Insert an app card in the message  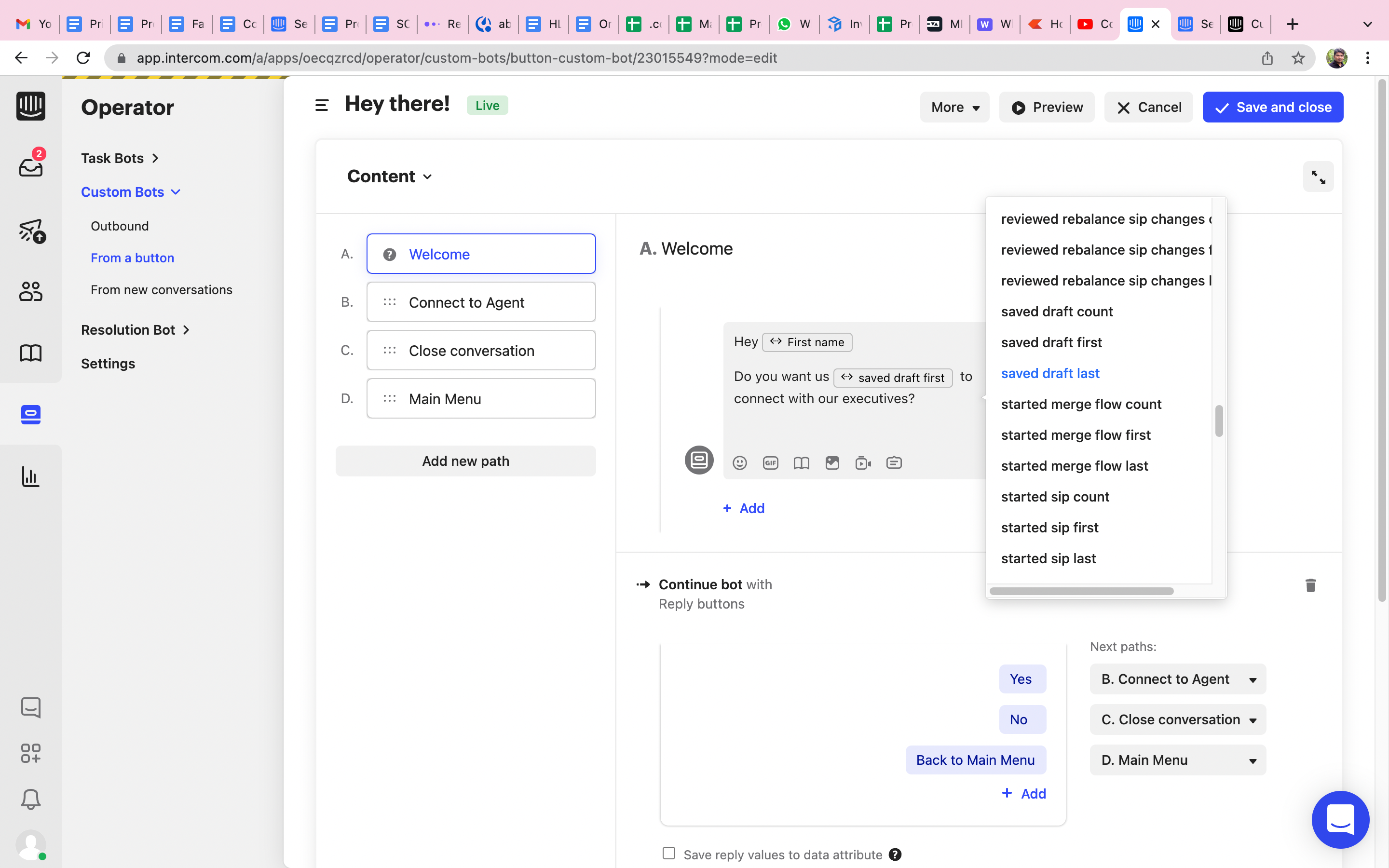894,463
